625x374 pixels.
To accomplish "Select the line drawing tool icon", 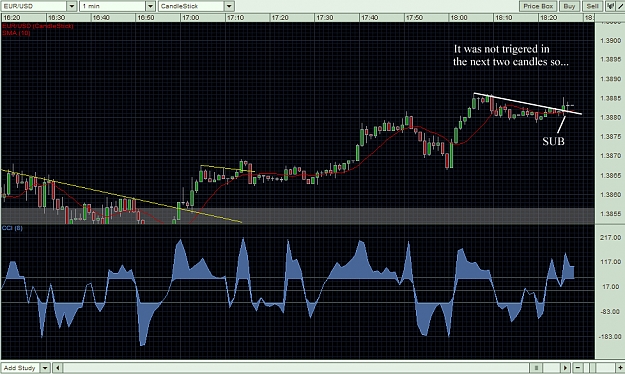I will coord(620,6).
